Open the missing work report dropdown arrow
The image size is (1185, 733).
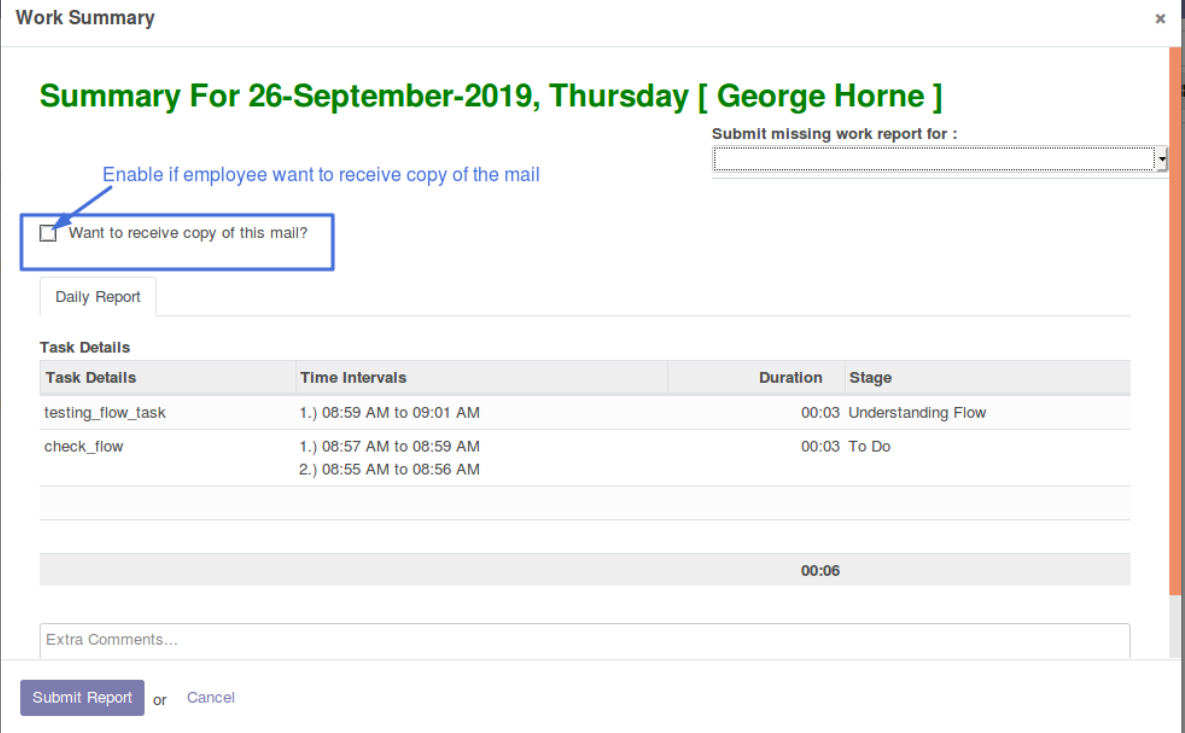click(x=1162, y=160)
